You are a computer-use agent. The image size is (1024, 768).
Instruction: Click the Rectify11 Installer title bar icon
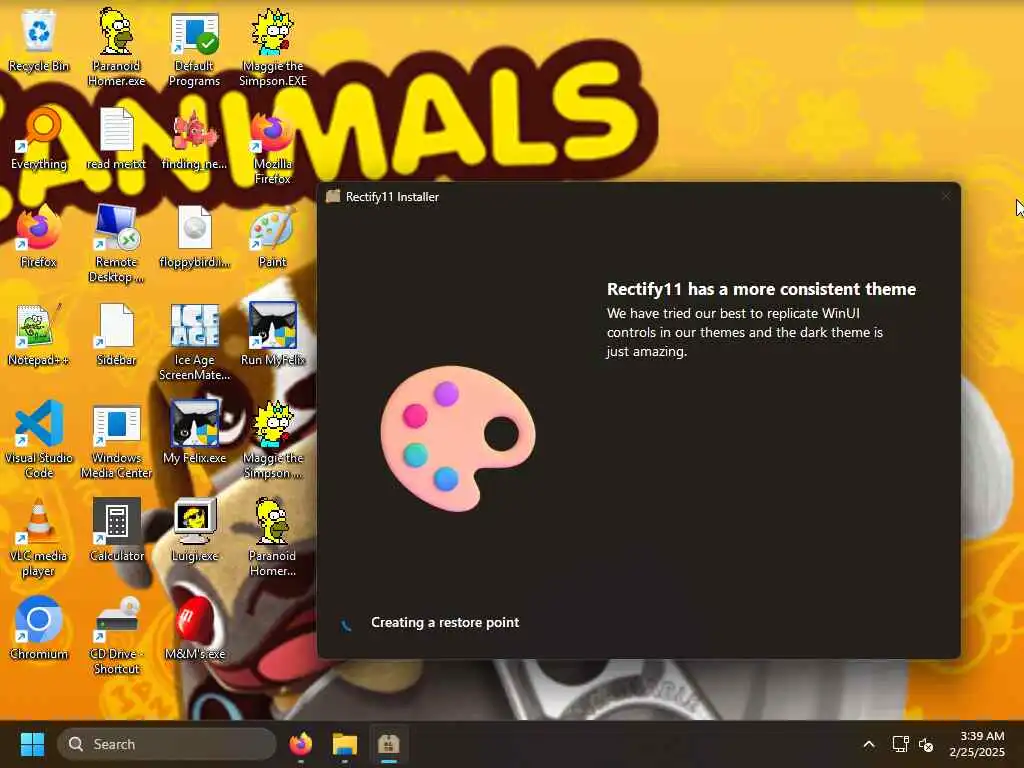(x=333, y=197)
